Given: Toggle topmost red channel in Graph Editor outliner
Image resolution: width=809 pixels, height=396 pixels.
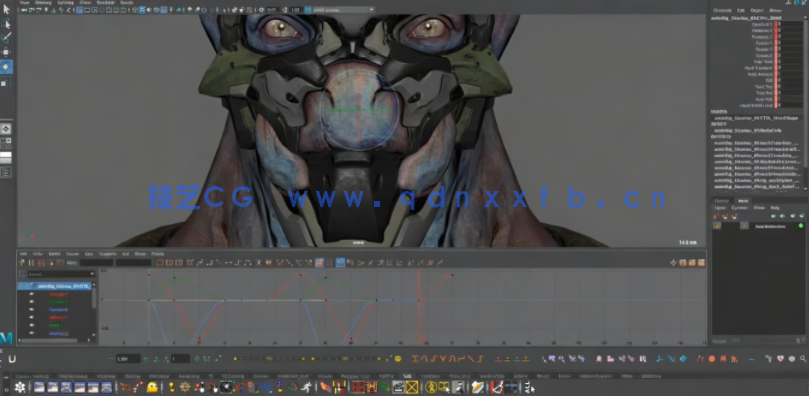Looking at the screenshot, I should pos(58,294).
